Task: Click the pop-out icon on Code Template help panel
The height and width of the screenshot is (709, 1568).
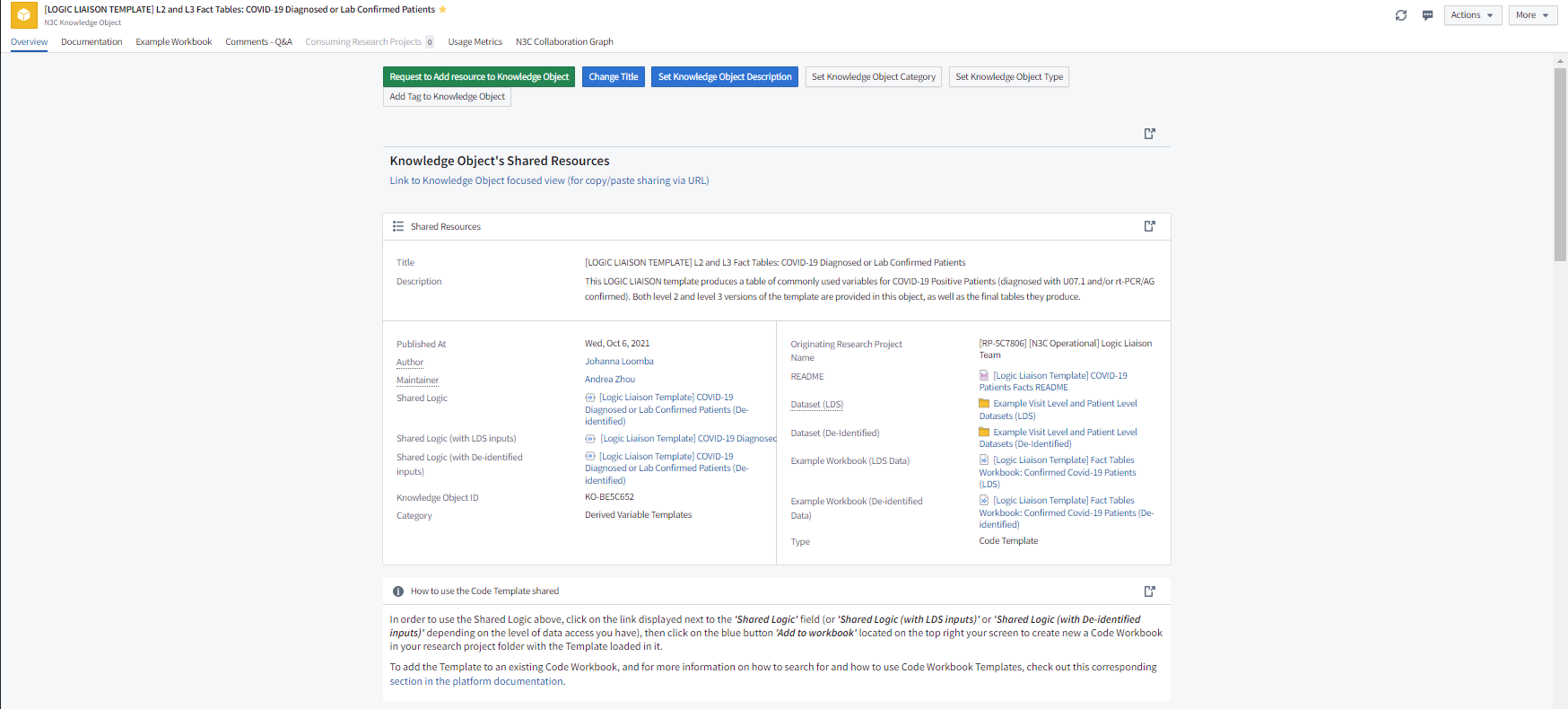Action: click(x=1149, y=591)
